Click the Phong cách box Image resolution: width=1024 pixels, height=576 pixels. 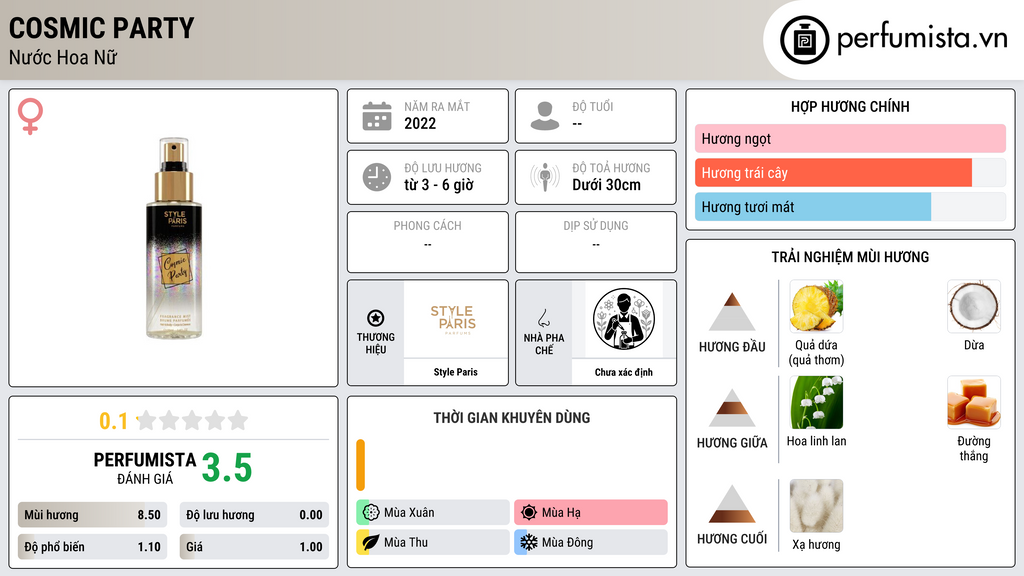[x=428, y=242]
